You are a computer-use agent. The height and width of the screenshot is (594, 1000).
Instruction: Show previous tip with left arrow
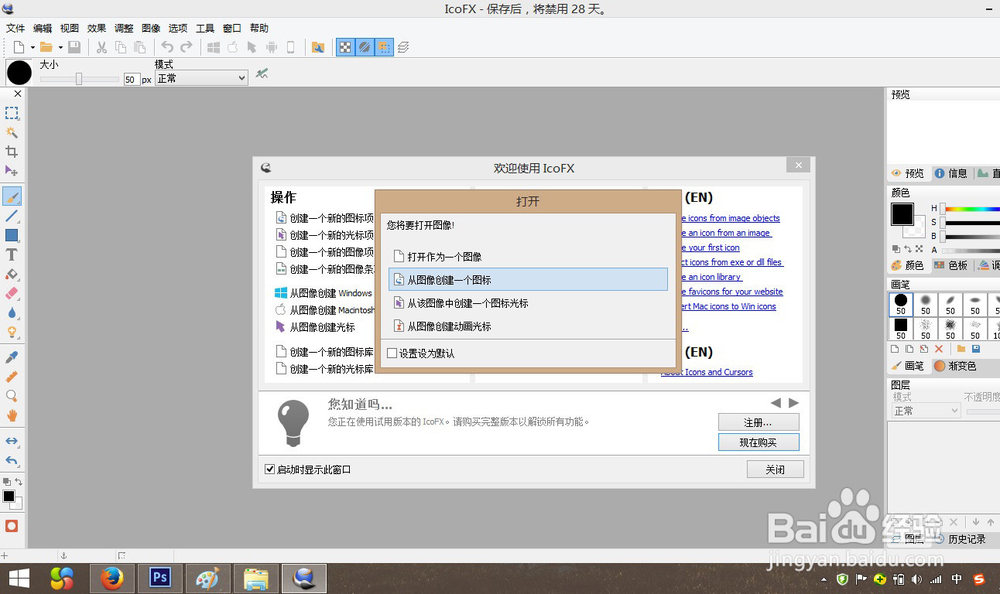pyautogui.click(x=776, y=403)
